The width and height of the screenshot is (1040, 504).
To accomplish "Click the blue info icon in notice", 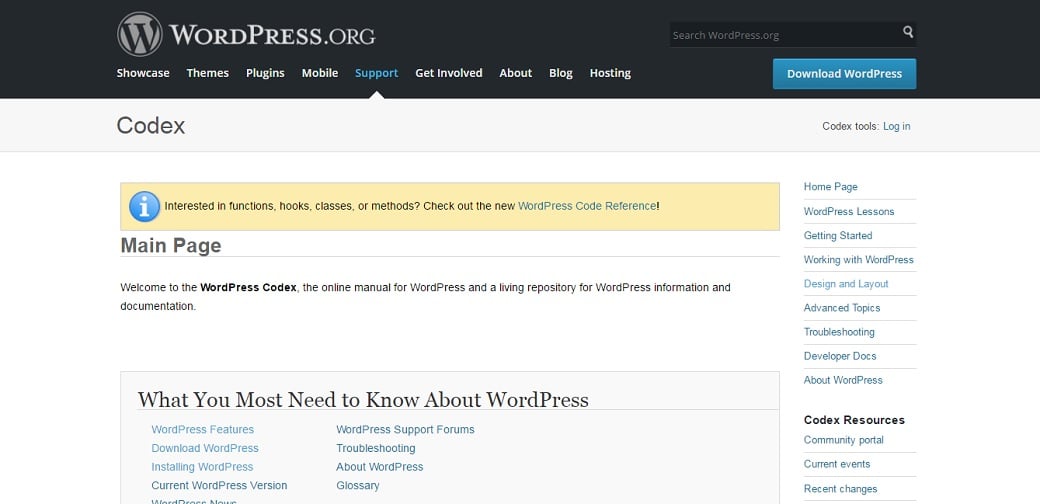I will click(x=144, y=207).
